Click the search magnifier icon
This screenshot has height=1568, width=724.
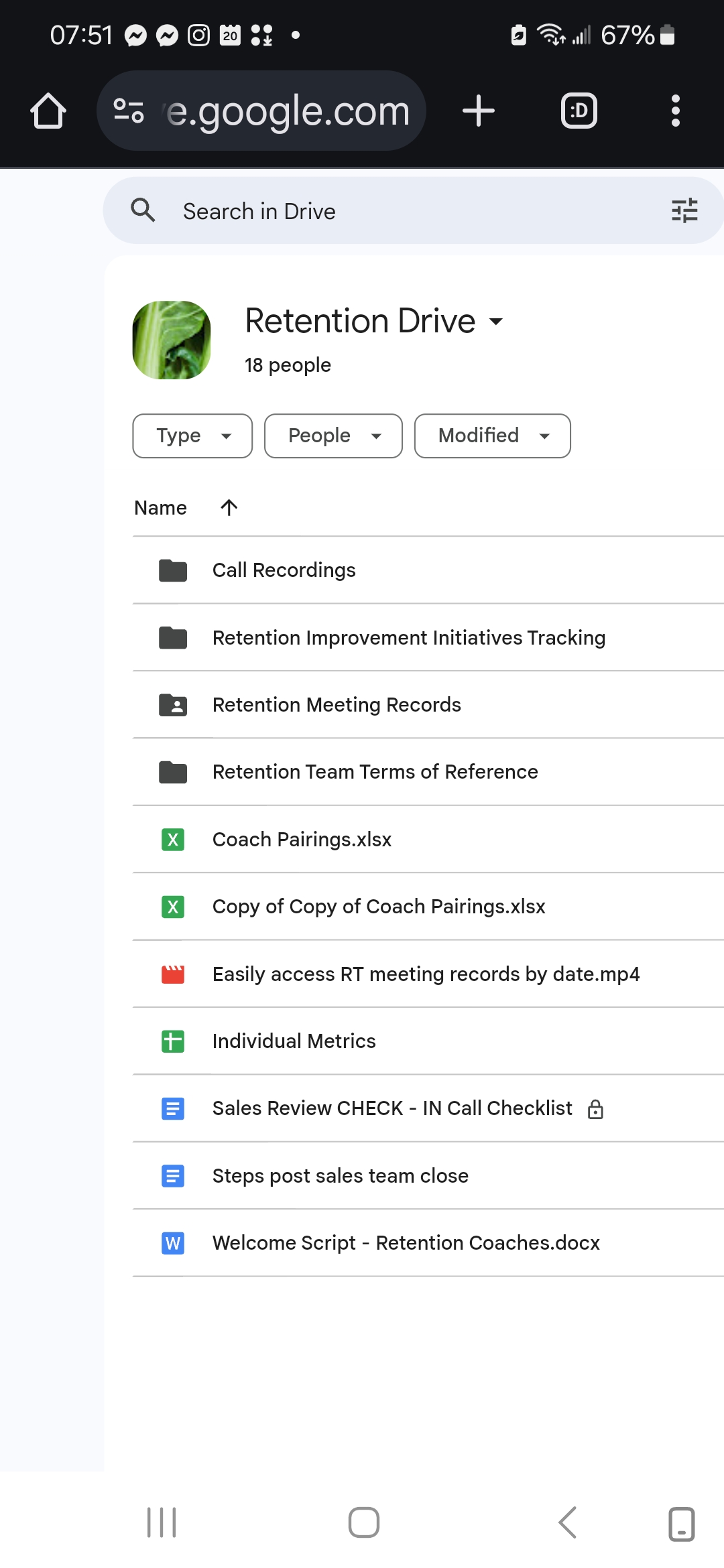click(143, 210)
